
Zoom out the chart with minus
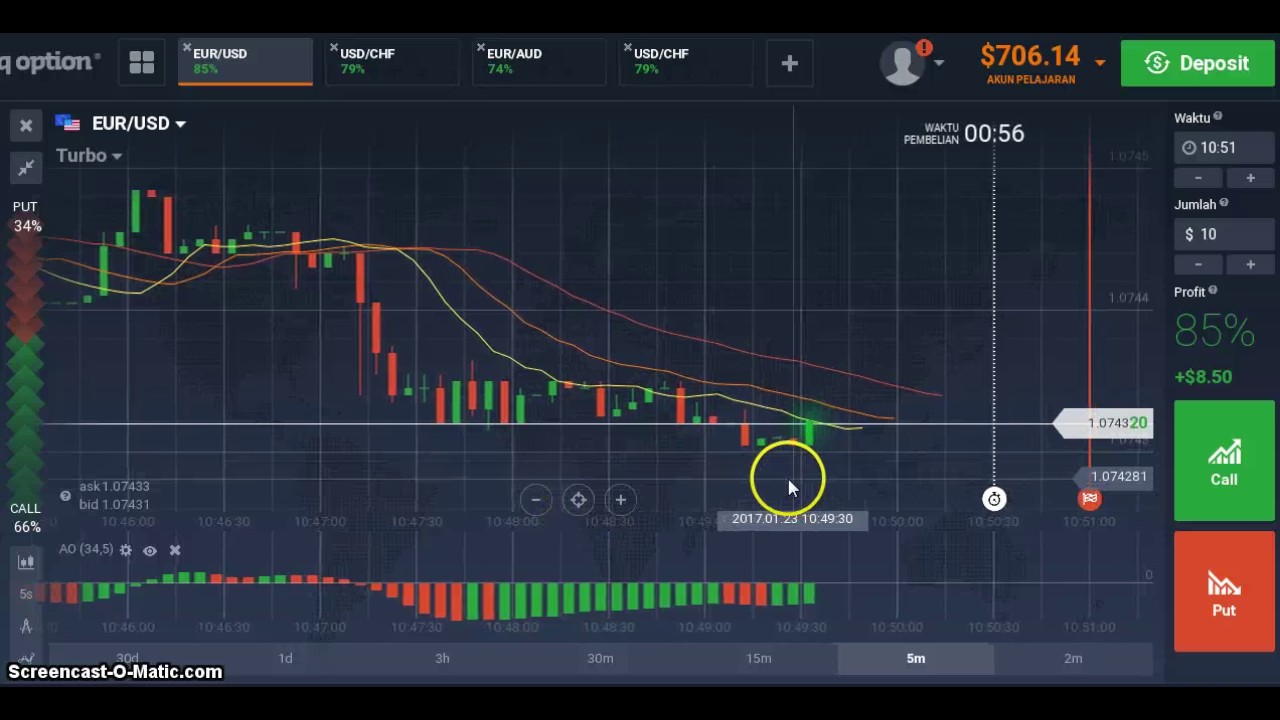click(x=536, y=499)
